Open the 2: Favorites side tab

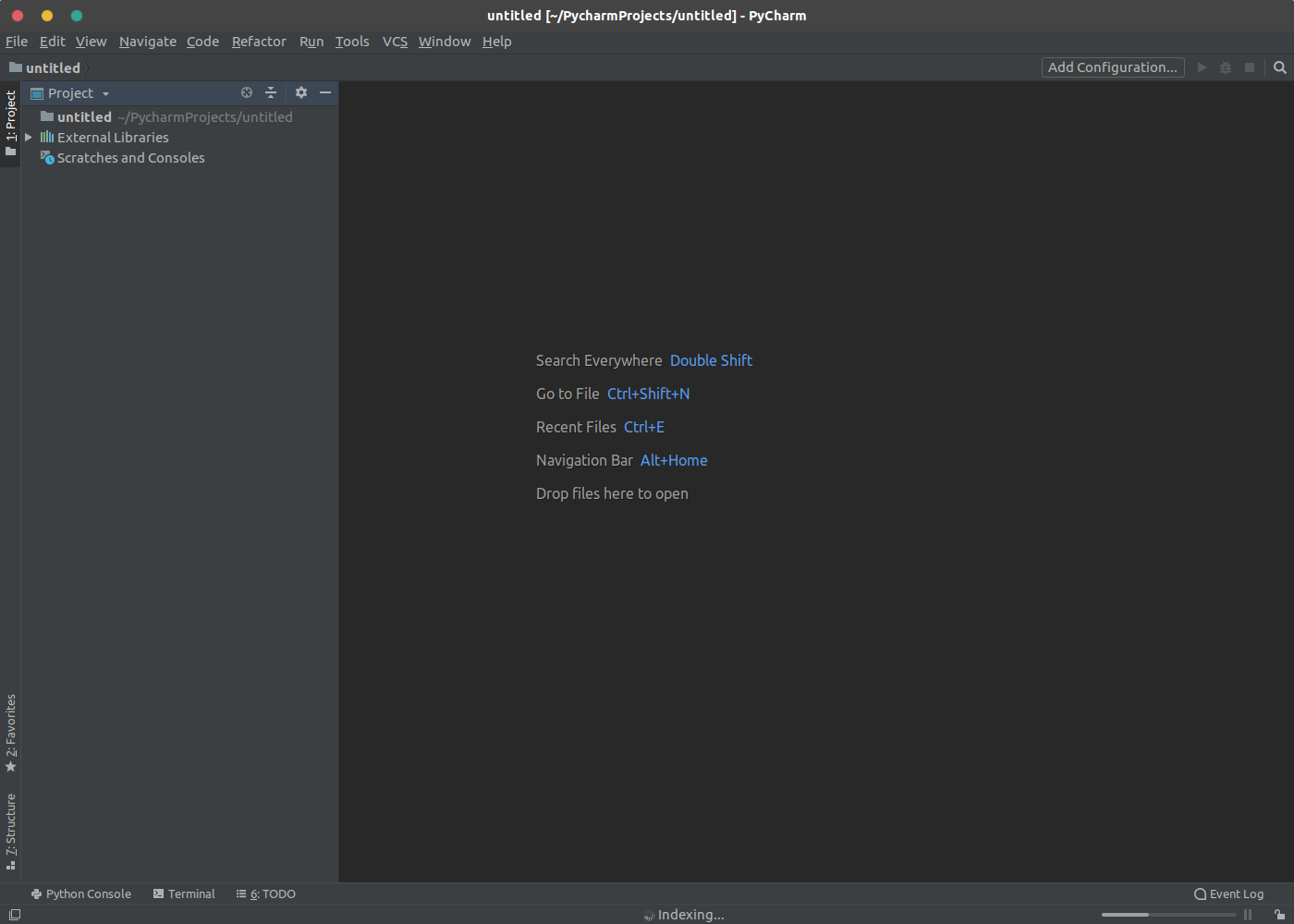coord(10,734)
